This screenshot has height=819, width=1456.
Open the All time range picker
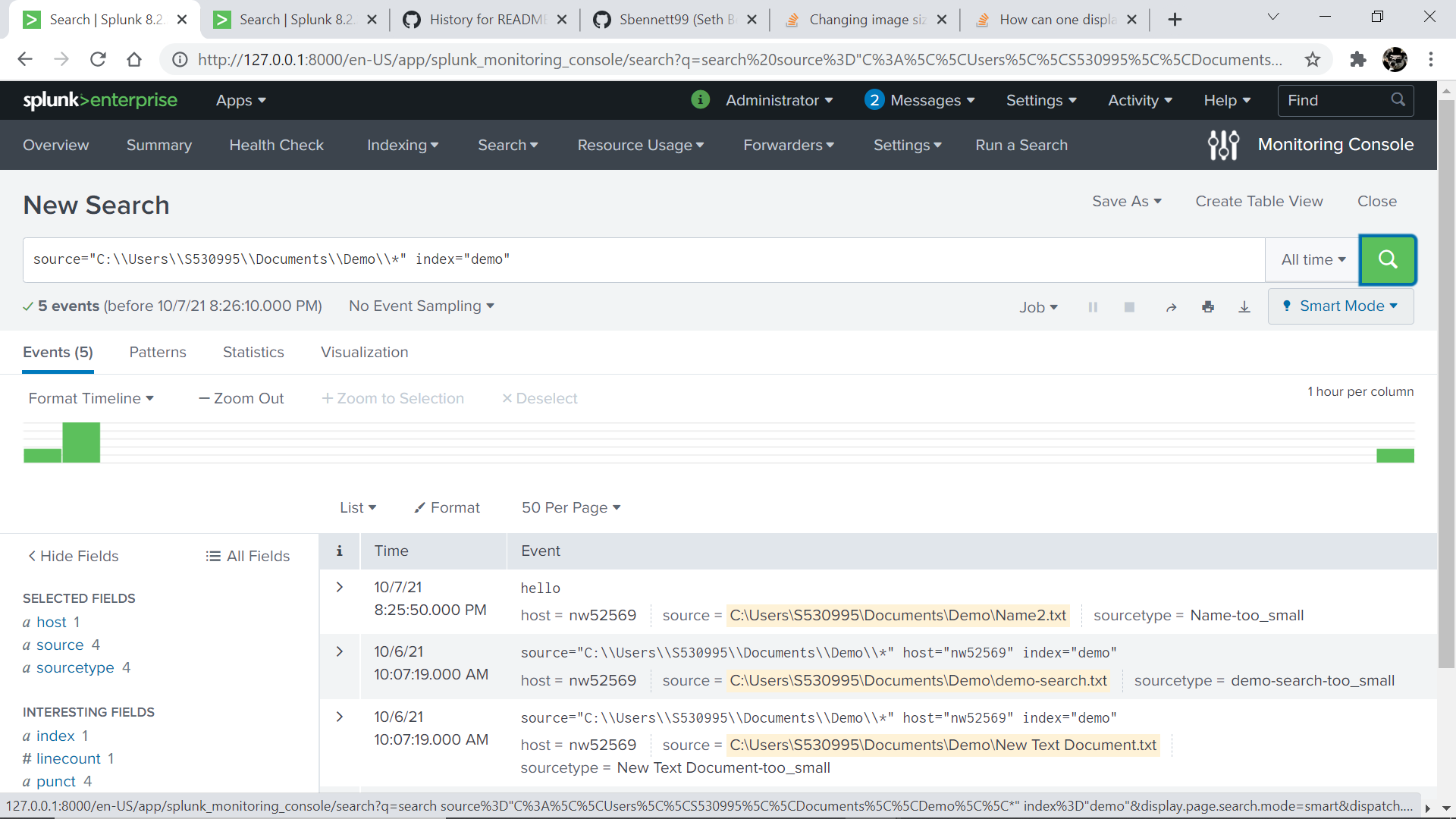1313,259
